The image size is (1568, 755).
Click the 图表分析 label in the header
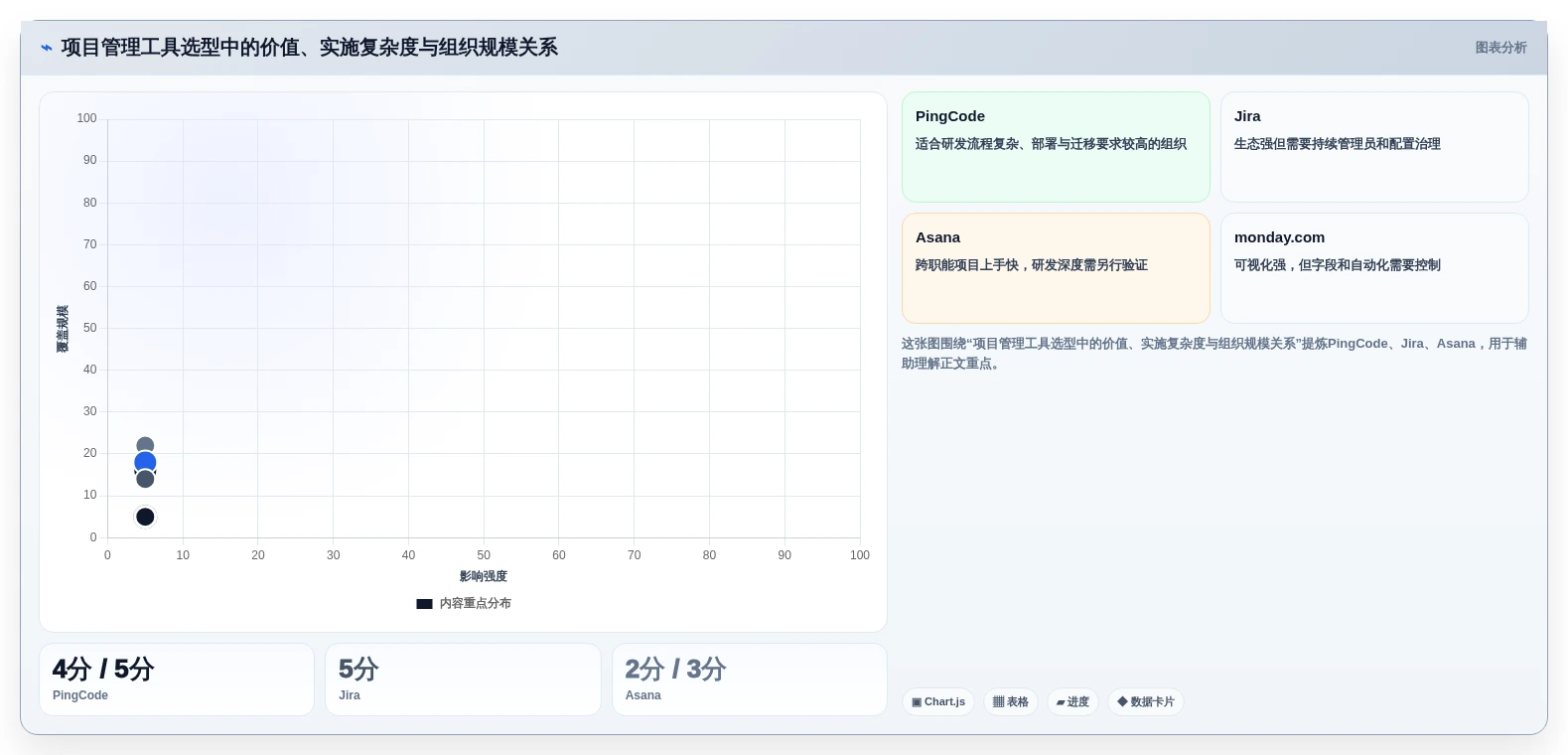coord(1500,48)
